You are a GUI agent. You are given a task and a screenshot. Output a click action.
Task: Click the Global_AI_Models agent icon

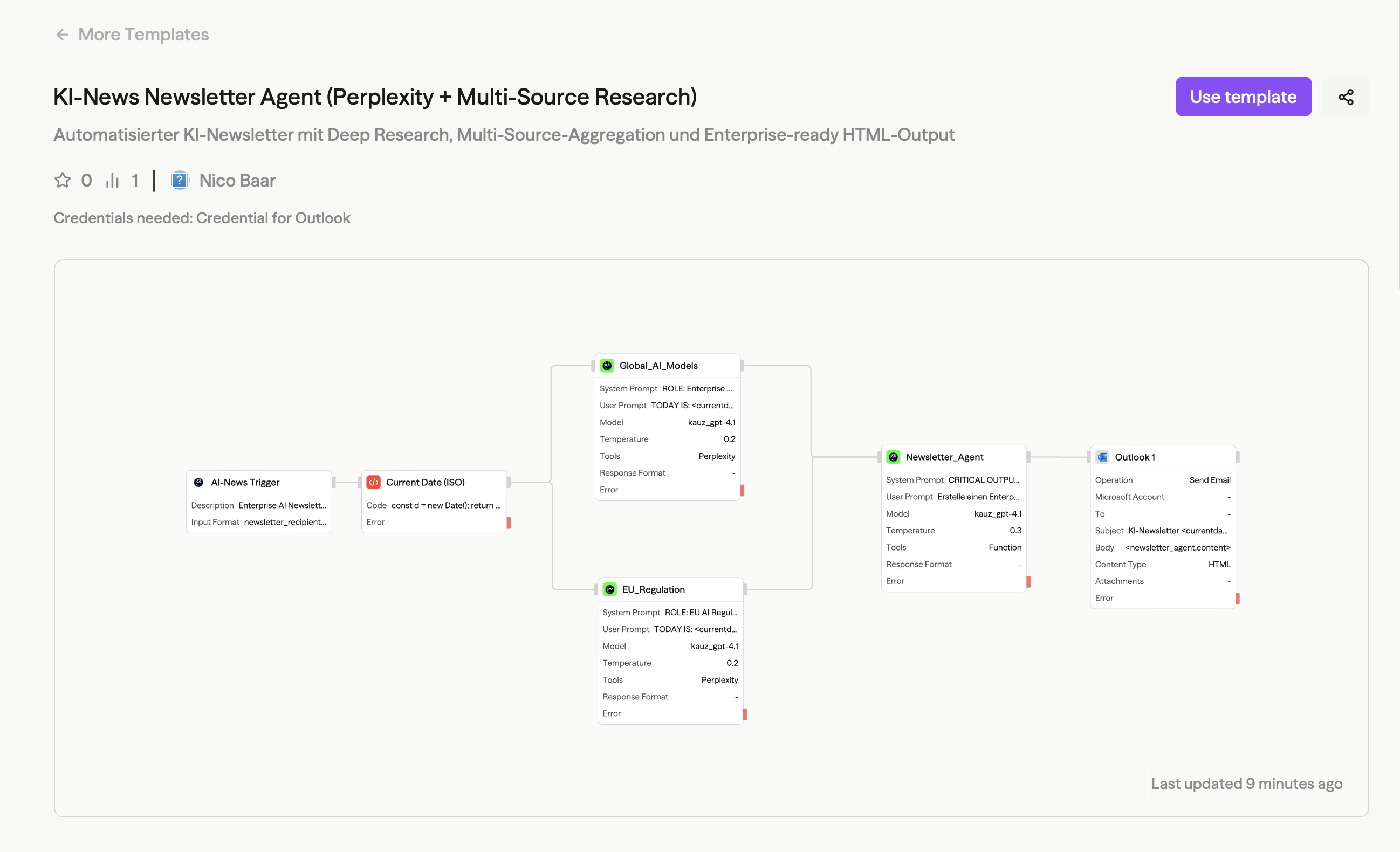pyautogui.click(x=607, y=366)
